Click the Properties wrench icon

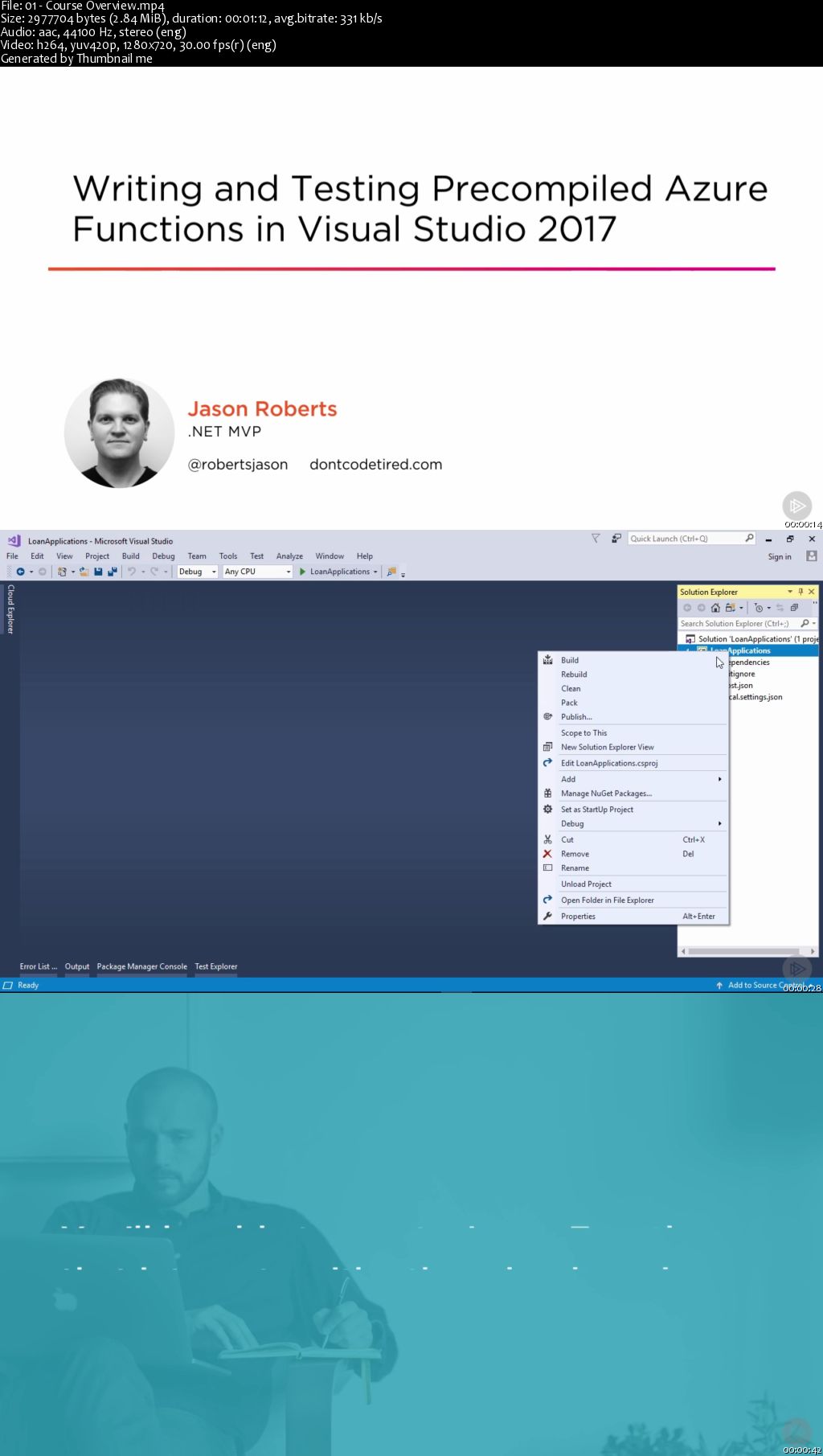tap(547, 916)
